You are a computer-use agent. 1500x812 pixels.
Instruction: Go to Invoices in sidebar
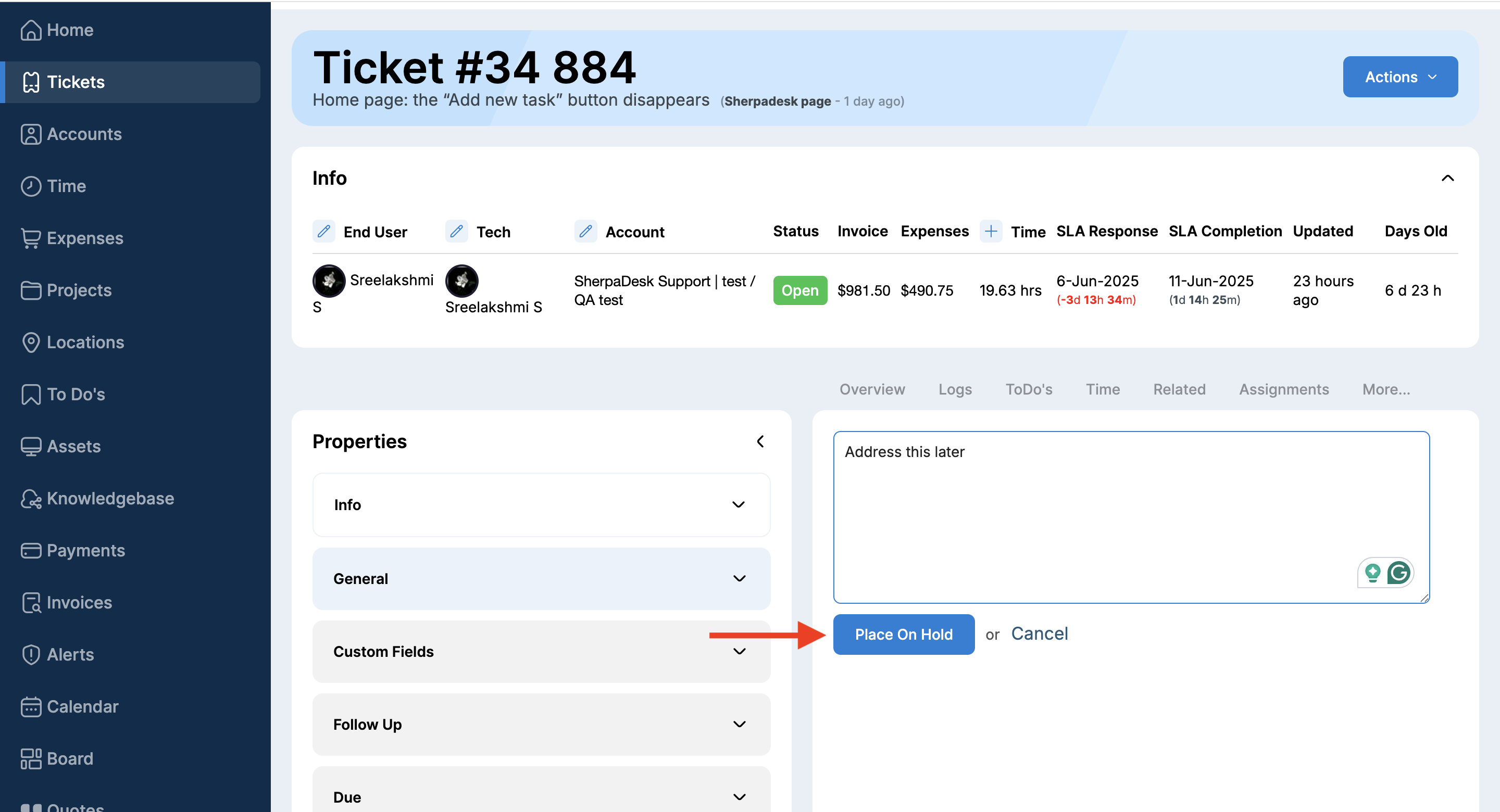[79, 602]
